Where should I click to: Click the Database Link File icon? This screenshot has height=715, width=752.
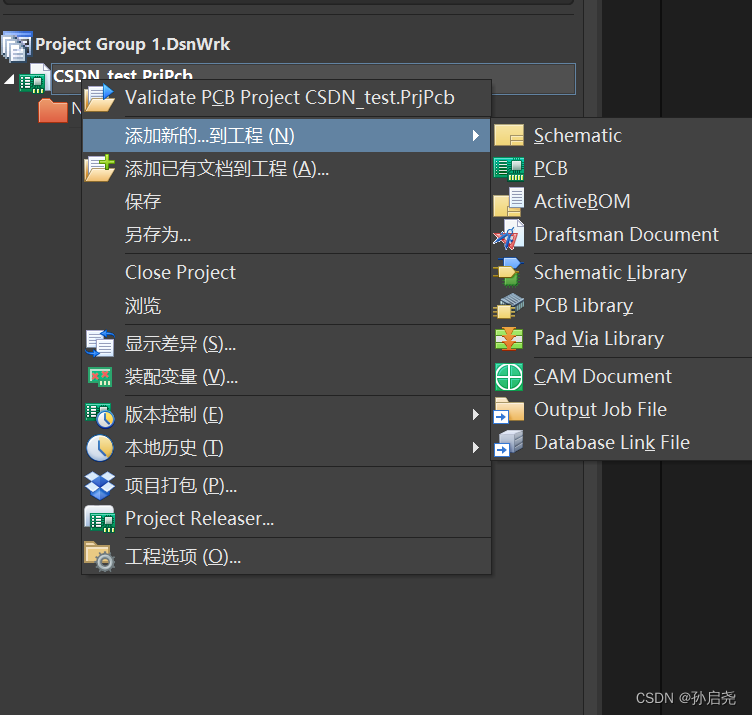coord(509,443)
